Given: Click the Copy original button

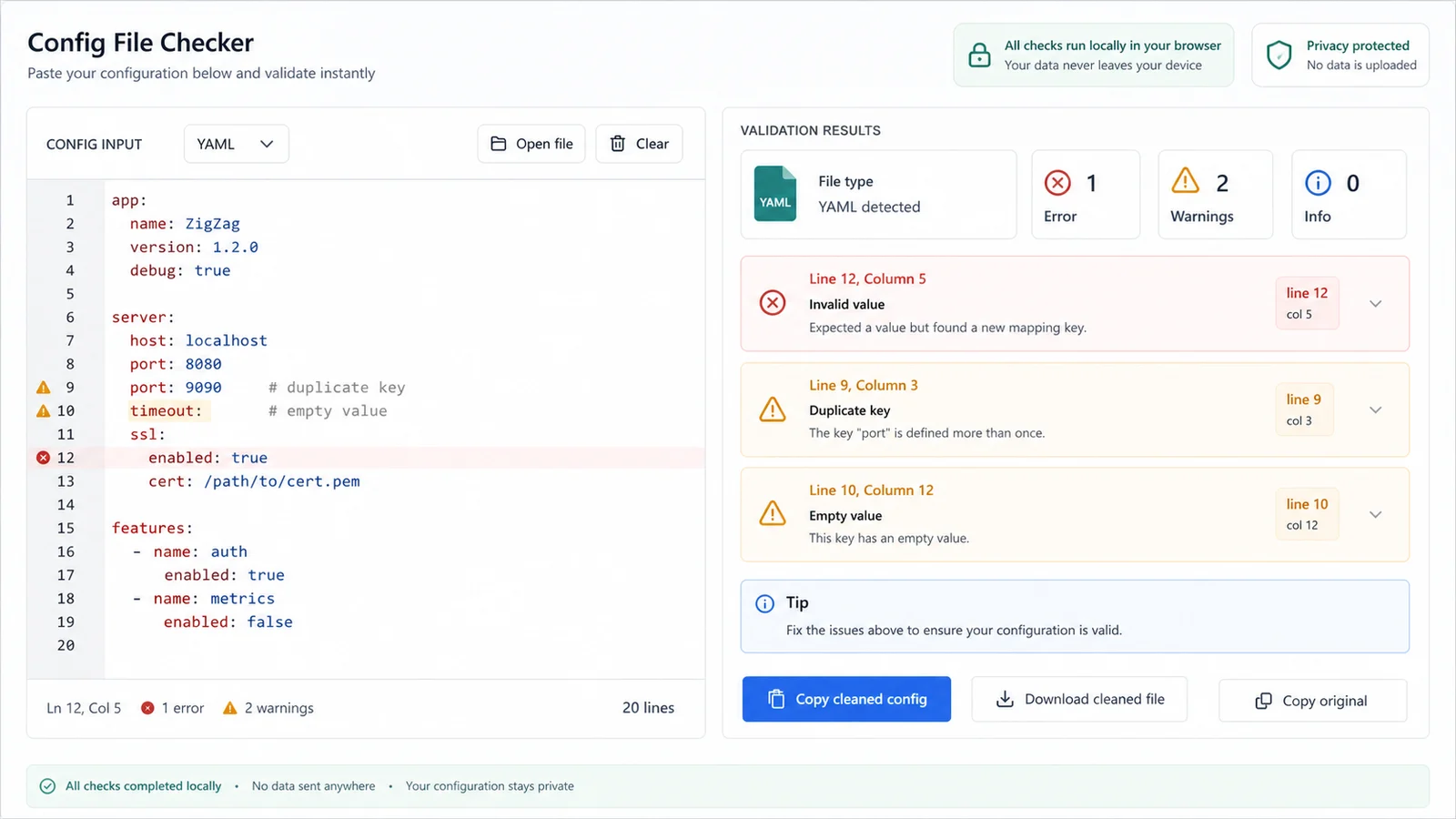Looking at the screenshot, I should click(1312, 701).
